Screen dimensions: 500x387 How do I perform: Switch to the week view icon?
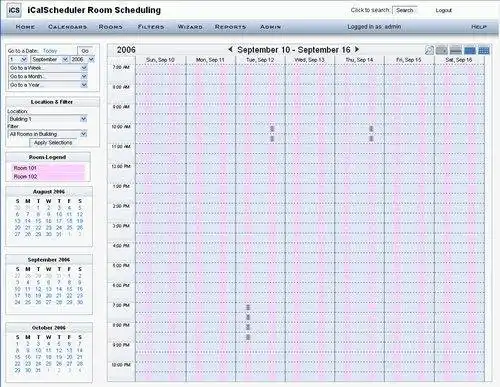click(470, 50)
